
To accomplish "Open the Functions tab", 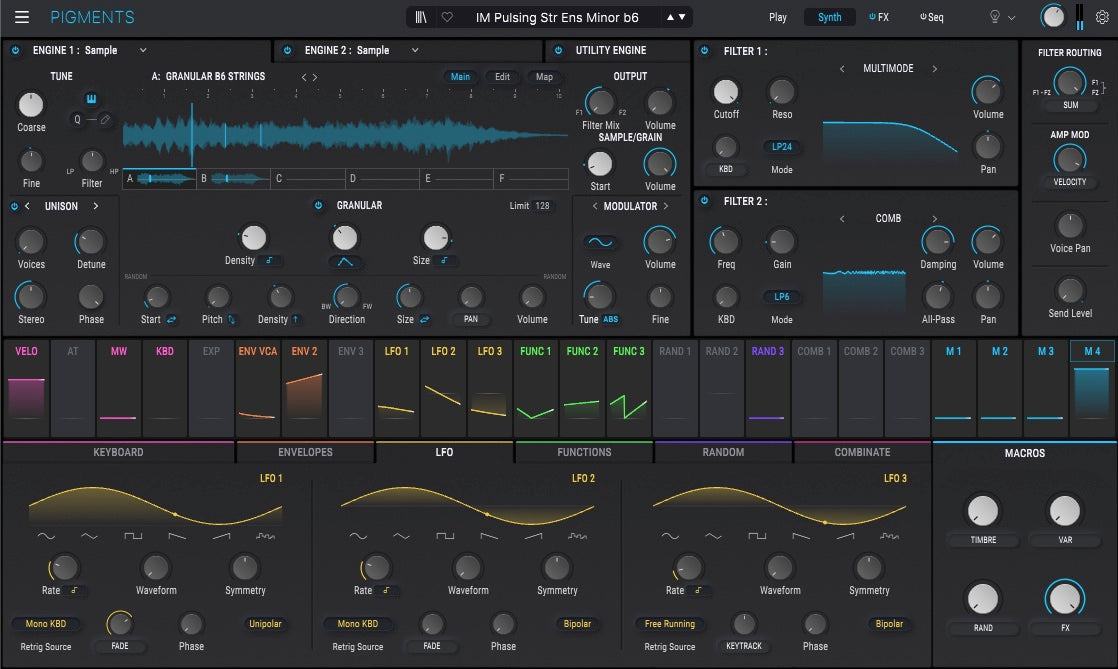I will pos(583,452).
